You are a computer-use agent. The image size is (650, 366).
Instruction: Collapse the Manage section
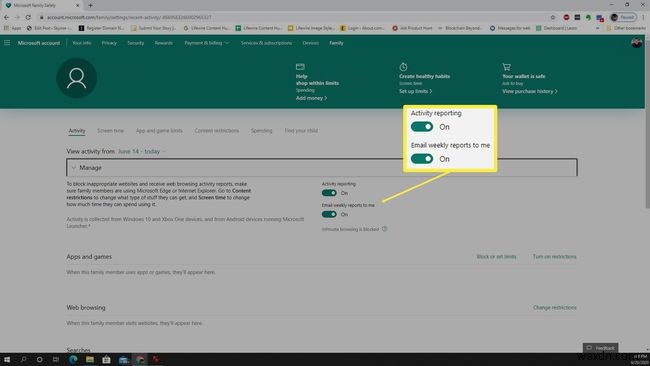coord(322,167)
